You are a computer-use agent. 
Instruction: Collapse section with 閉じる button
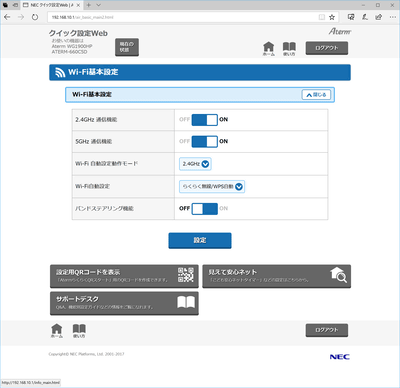tap(316, 95)
